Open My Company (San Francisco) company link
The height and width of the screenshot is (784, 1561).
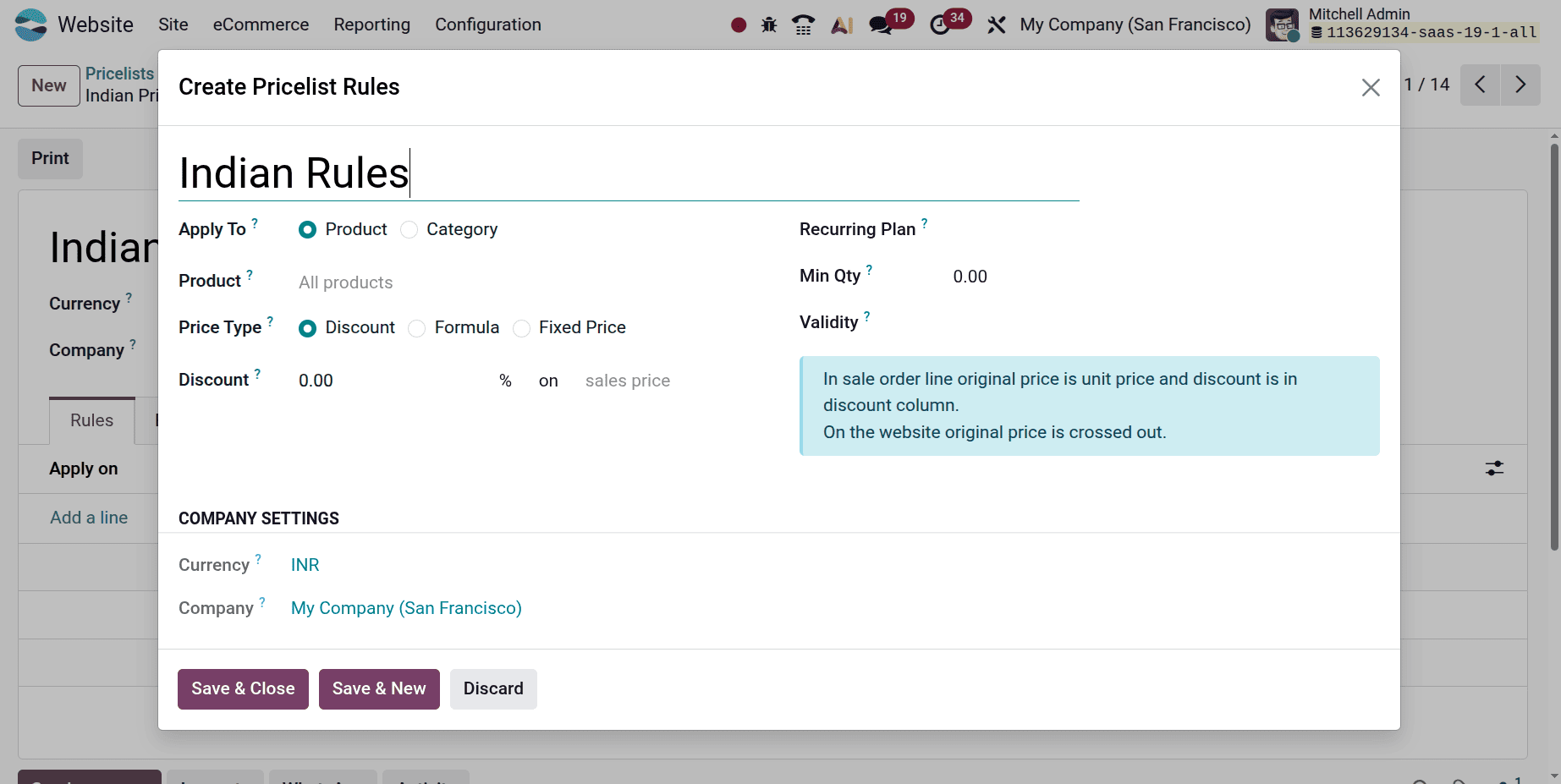[x=406, y=608]
